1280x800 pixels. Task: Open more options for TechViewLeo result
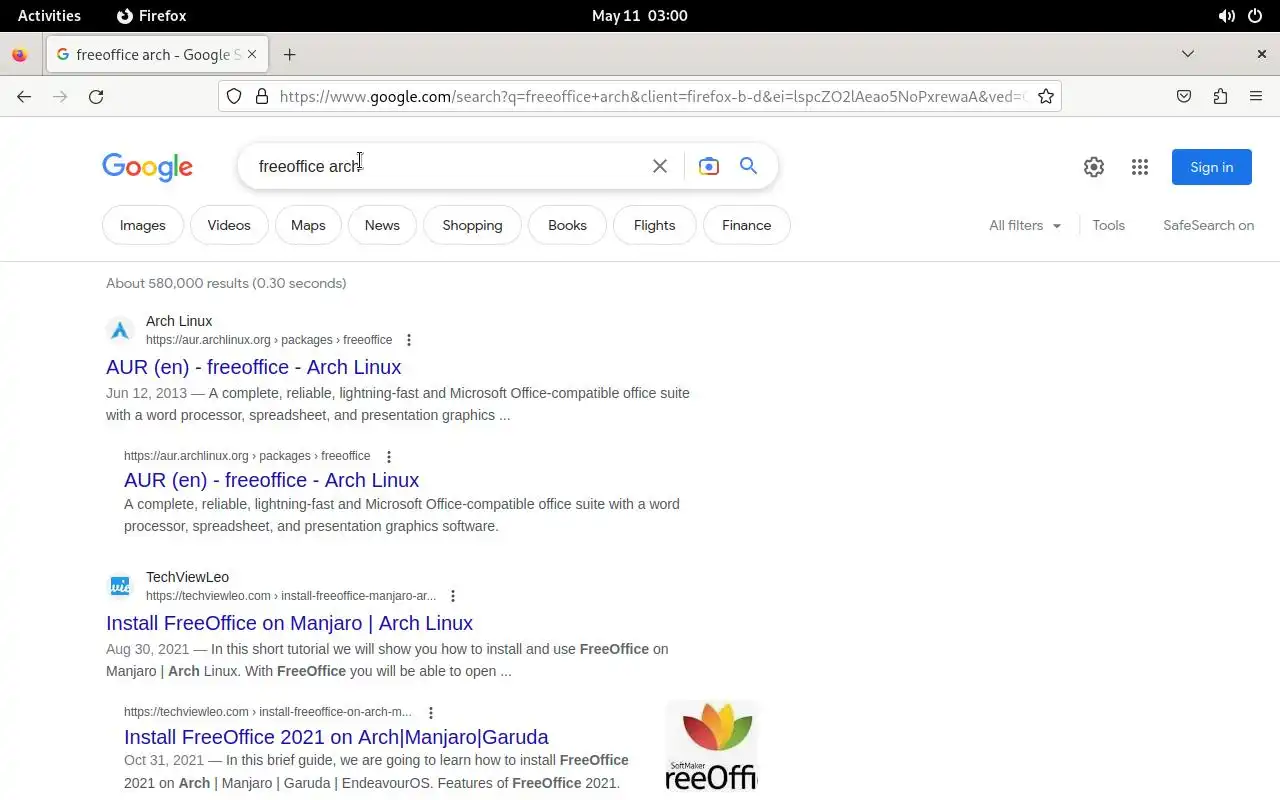(453, 596)
